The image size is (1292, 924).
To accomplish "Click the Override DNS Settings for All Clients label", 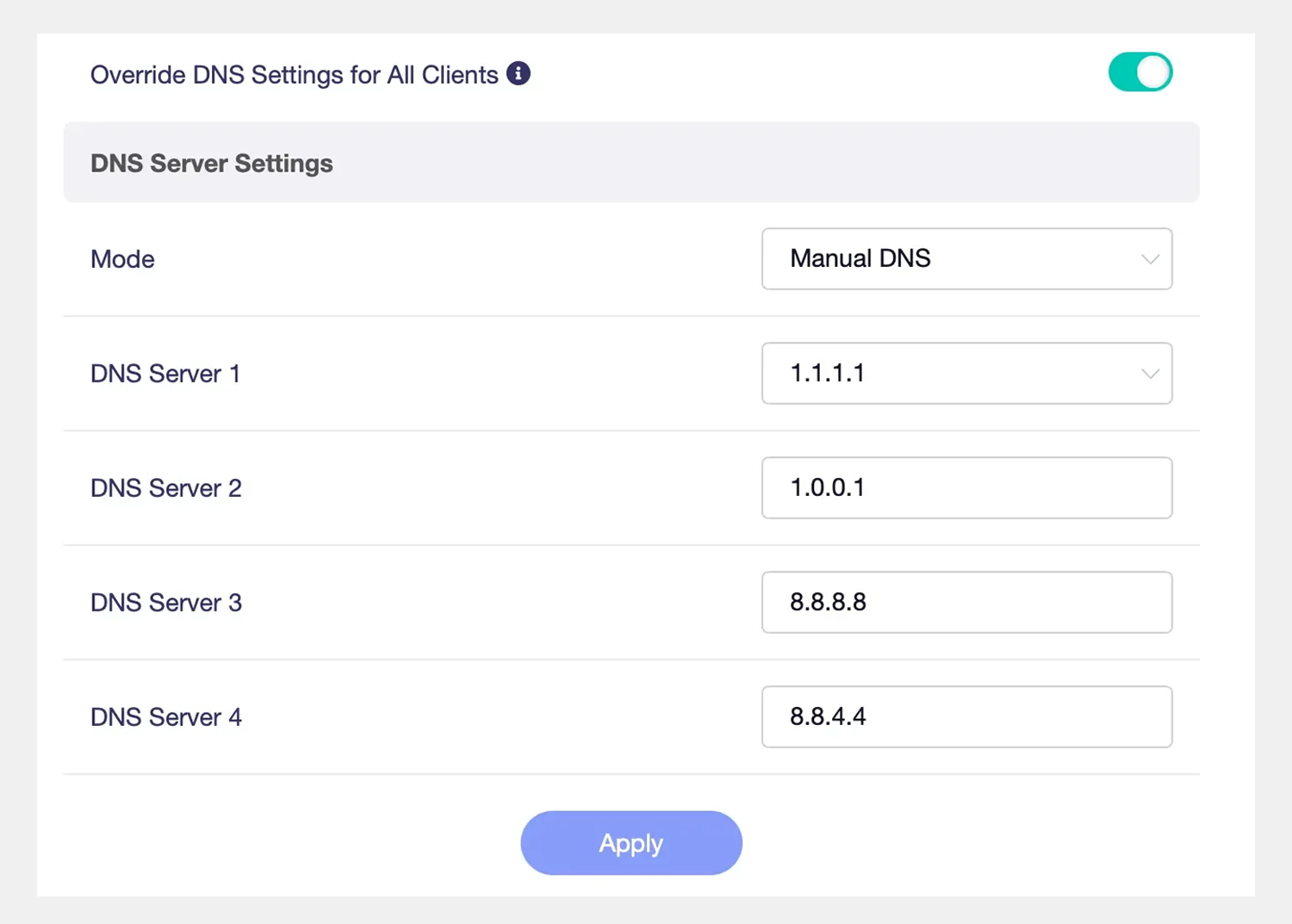I will pyautogui.click(x=295, y=75).
